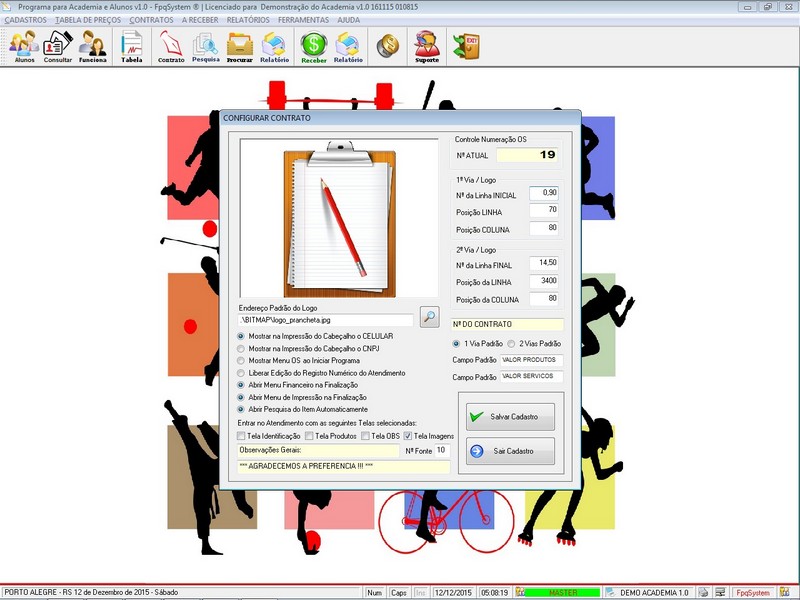The image size is (800, 600).
Task: Select 1 Via Padrão option
Action: [x=456, y=344]
